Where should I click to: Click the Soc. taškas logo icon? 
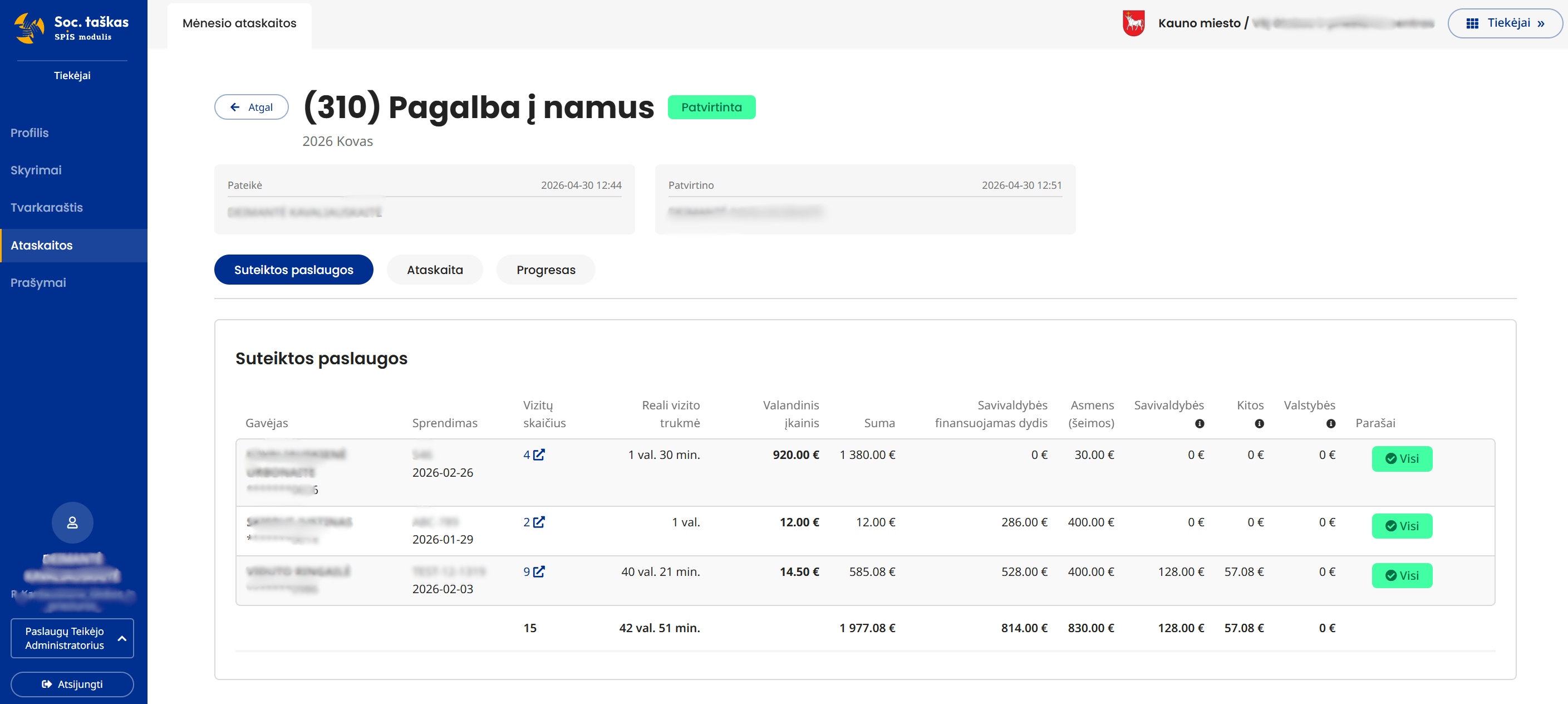click(29, 27)
